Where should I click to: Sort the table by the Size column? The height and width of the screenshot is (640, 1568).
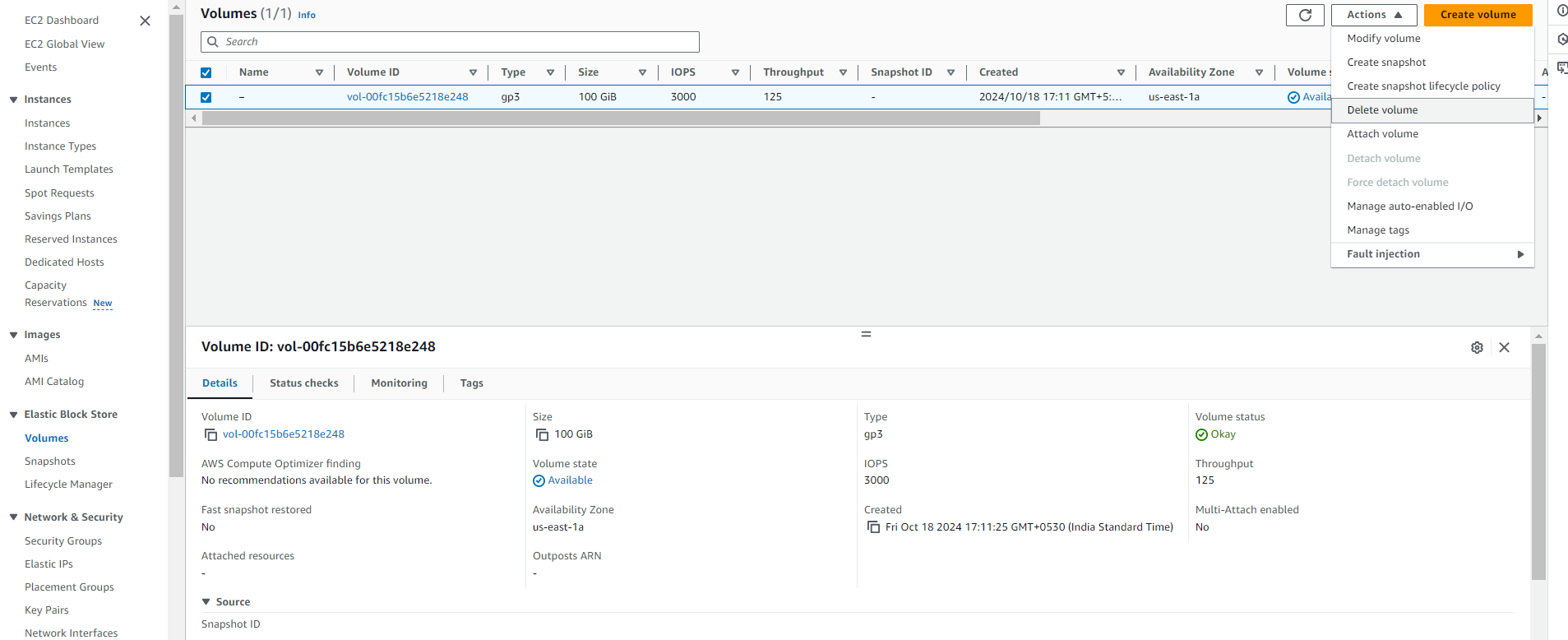[642, 72]
